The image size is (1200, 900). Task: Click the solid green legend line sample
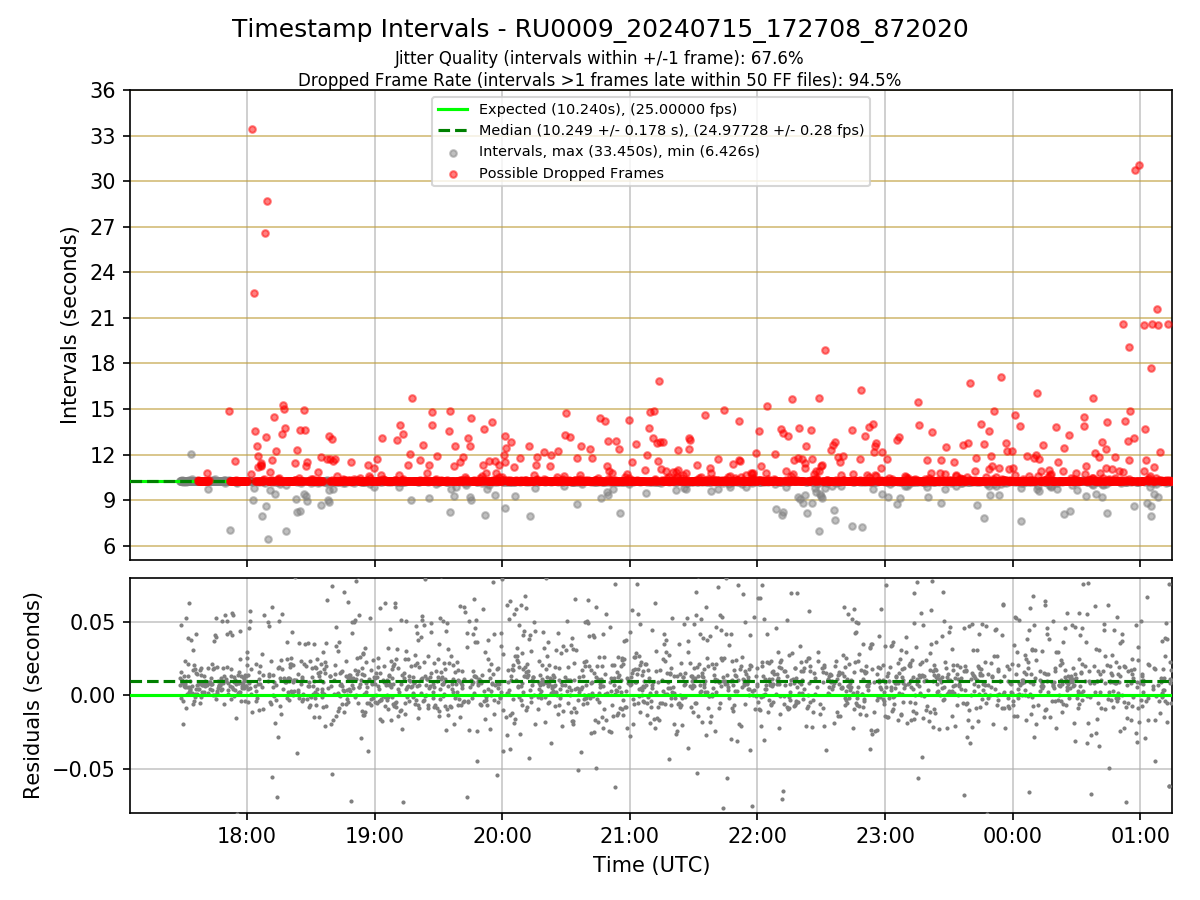[x=454, y=110]
